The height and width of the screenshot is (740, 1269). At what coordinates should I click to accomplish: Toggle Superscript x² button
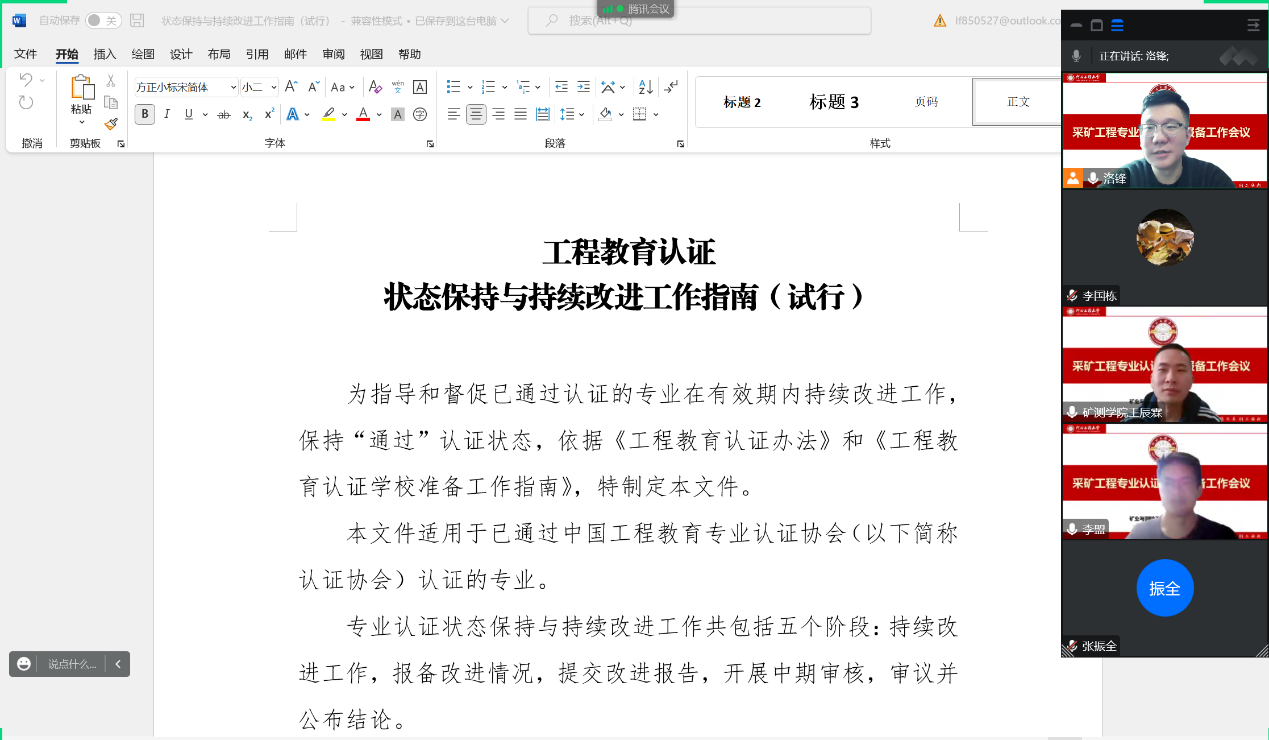point(270,114)
